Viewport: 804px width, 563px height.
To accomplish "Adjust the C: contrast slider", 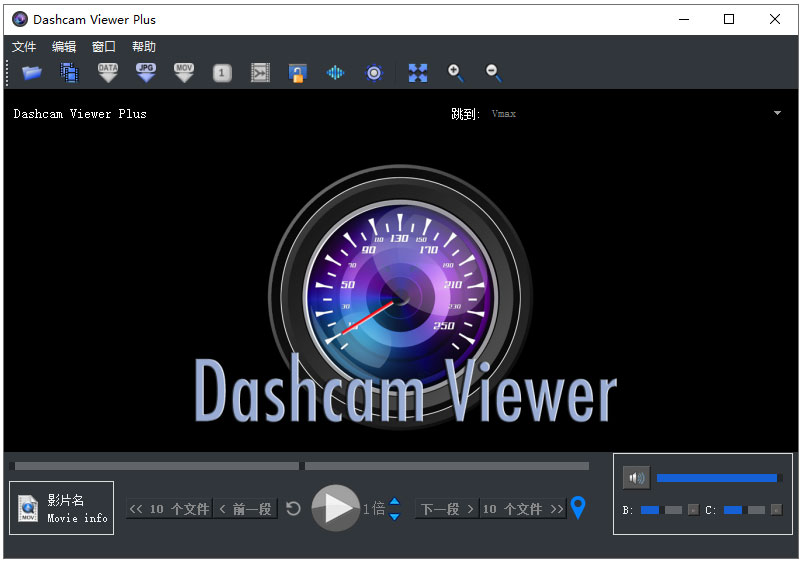I will click(x=744, y=510).
